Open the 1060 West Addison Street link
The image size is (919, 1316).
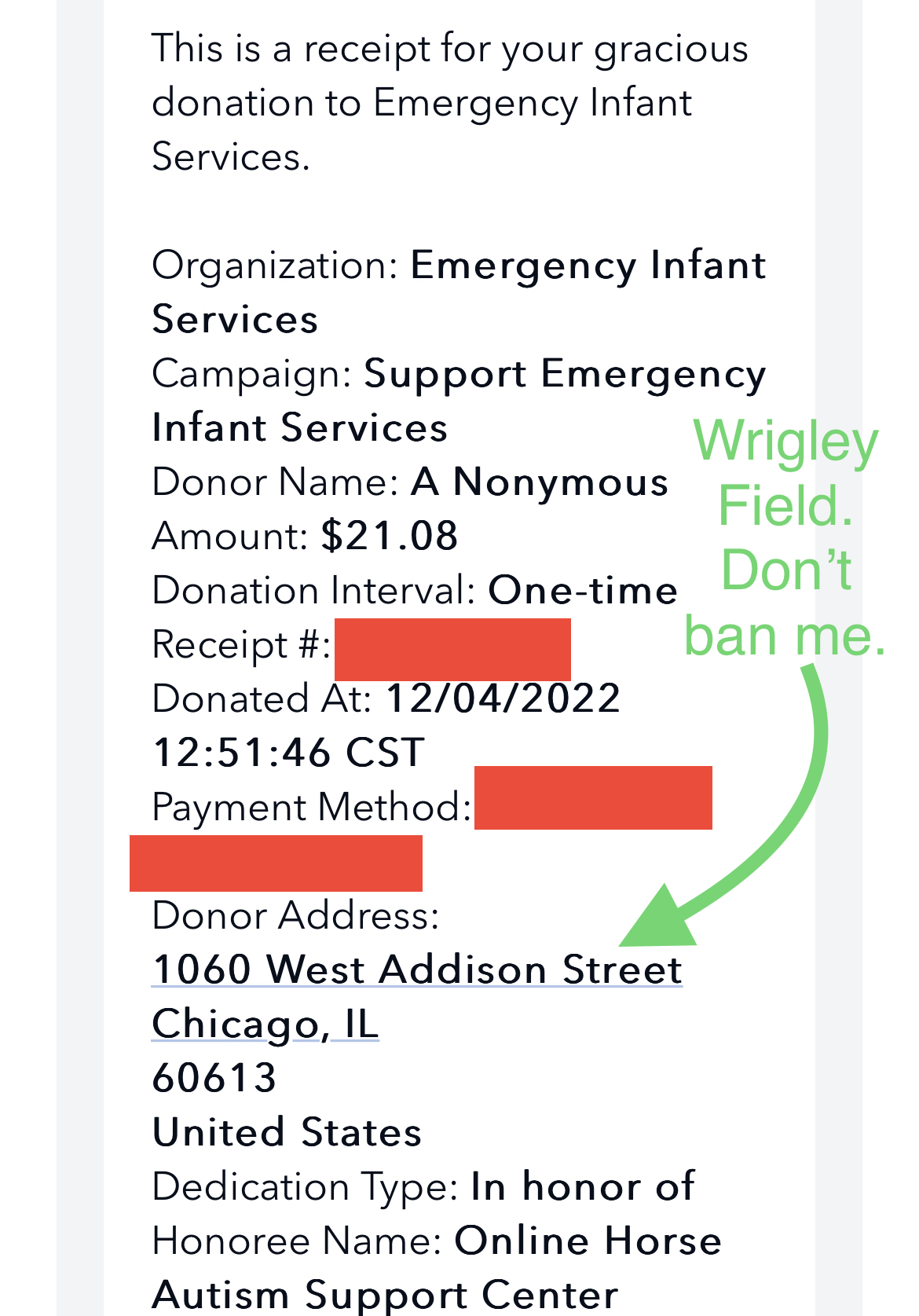pos(417,969)
